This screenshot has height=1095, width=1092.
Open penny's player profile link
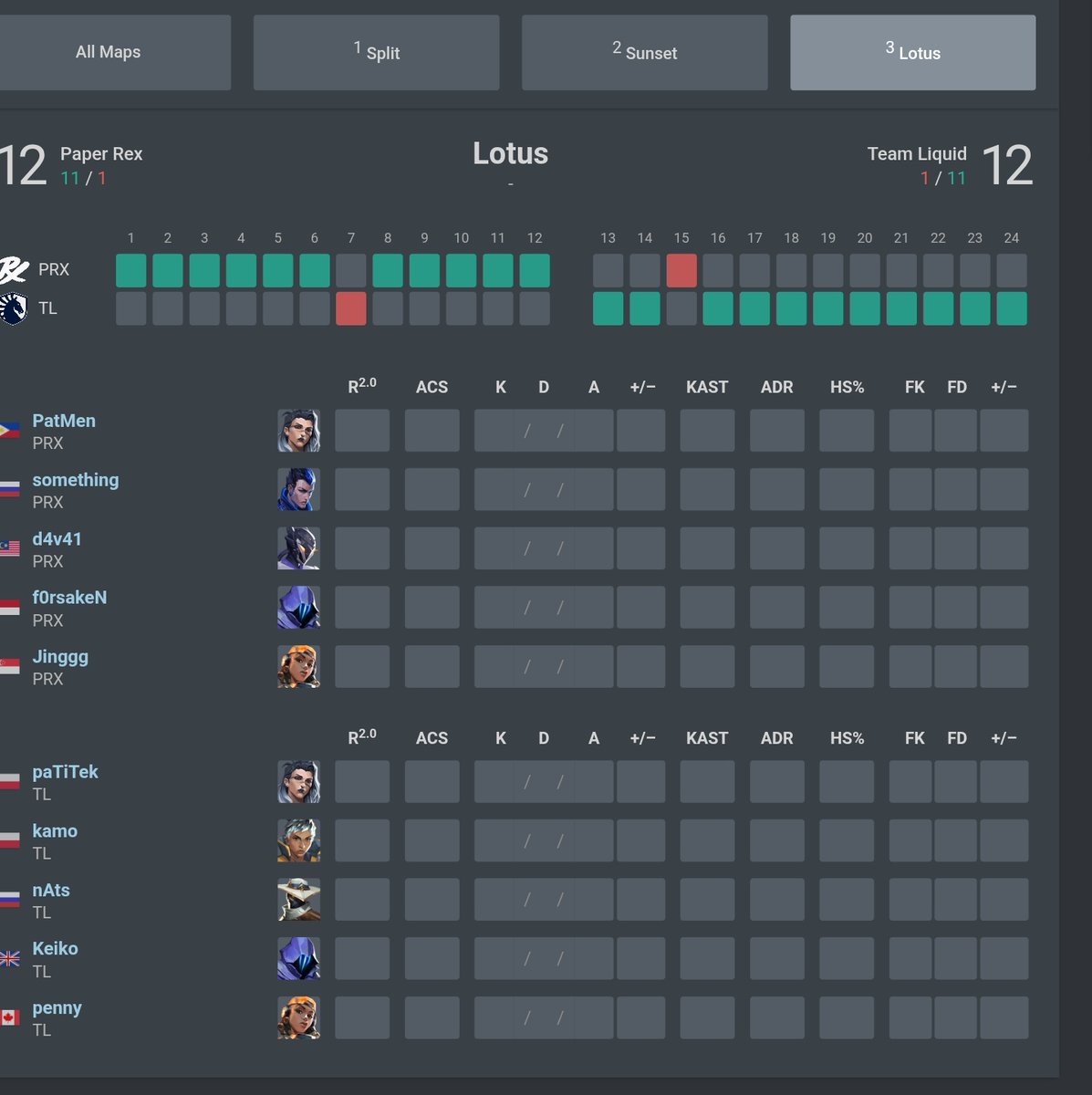click(x=57, y=1008)
